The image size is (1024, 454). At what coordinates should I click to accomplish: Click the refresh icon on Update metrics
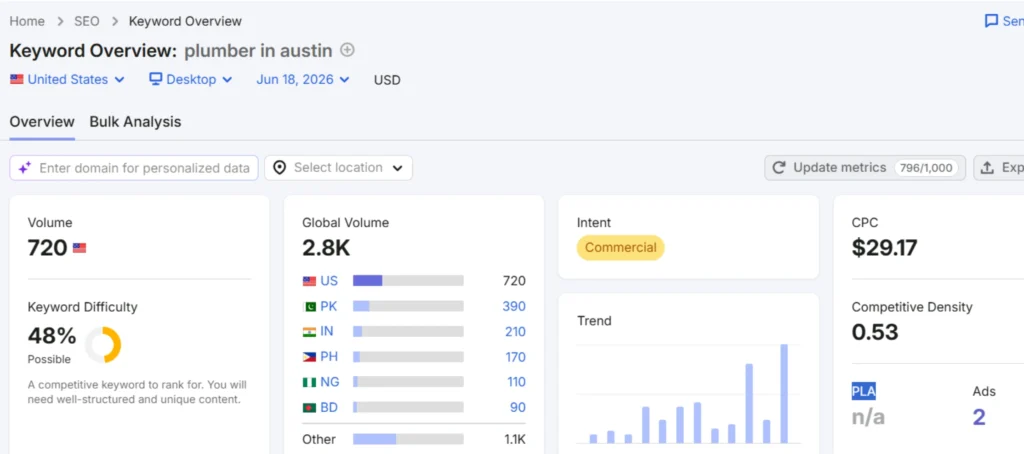[778, 168]
